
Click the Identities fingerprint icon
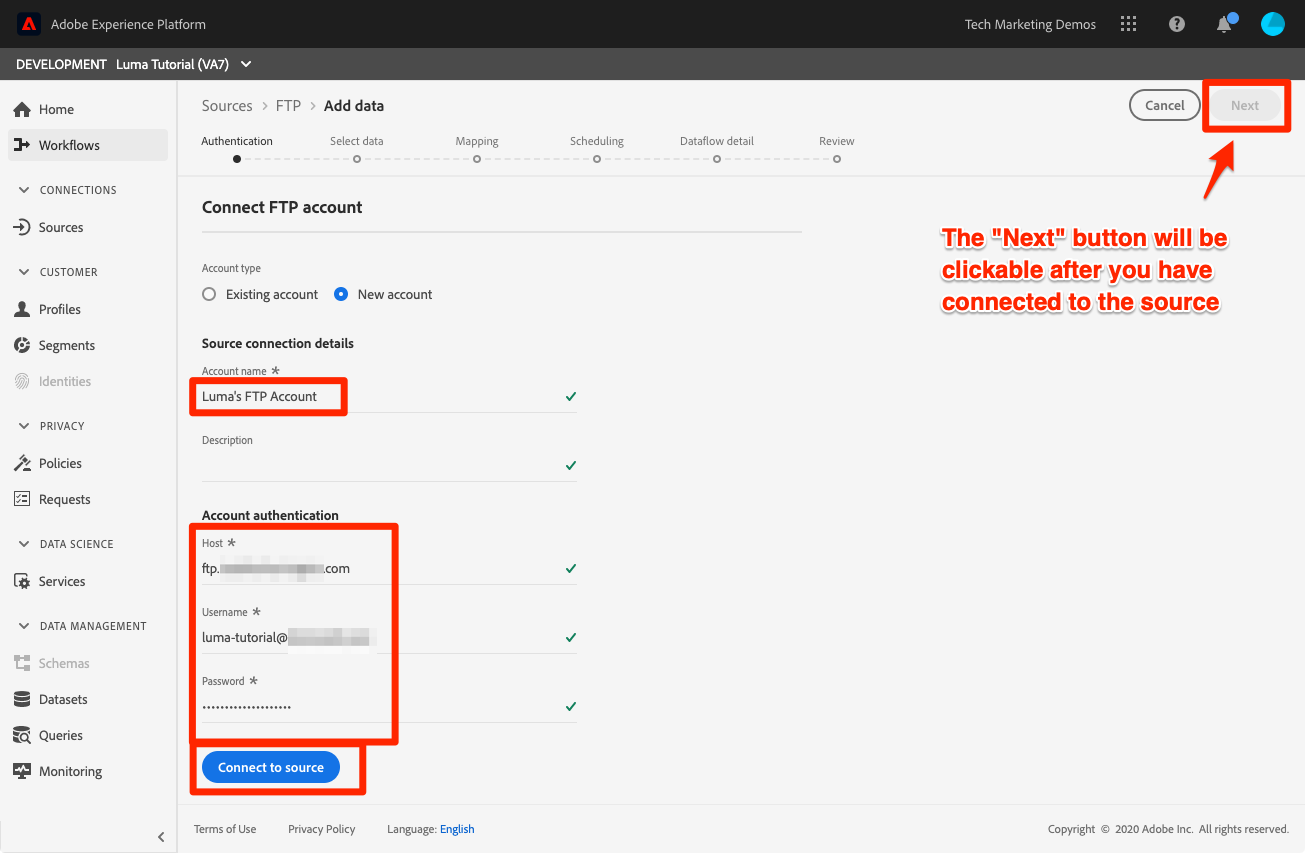tap(22, 381)
